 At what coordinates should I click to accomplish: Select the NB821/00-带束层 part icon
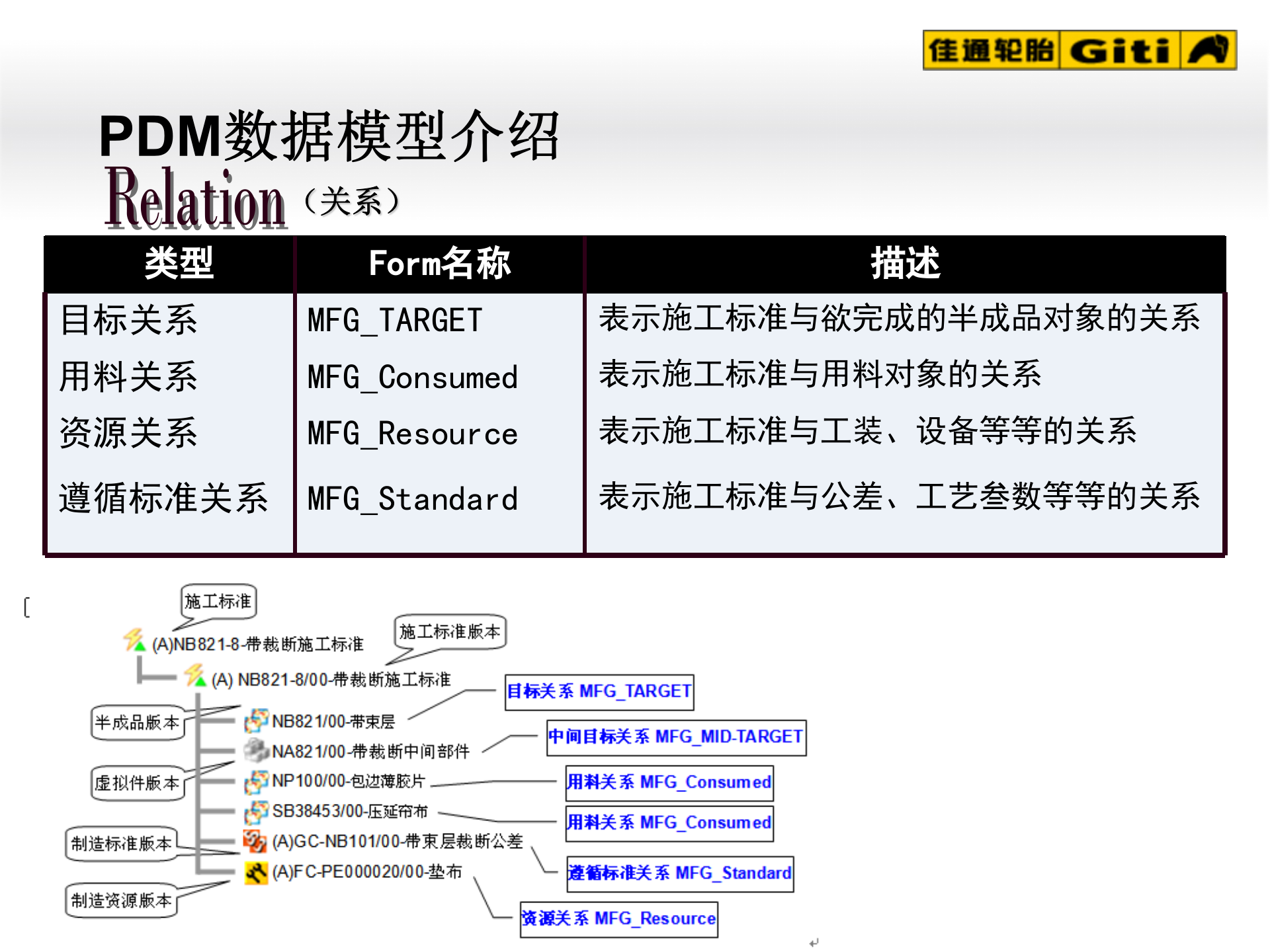click(x=258, y=721)
